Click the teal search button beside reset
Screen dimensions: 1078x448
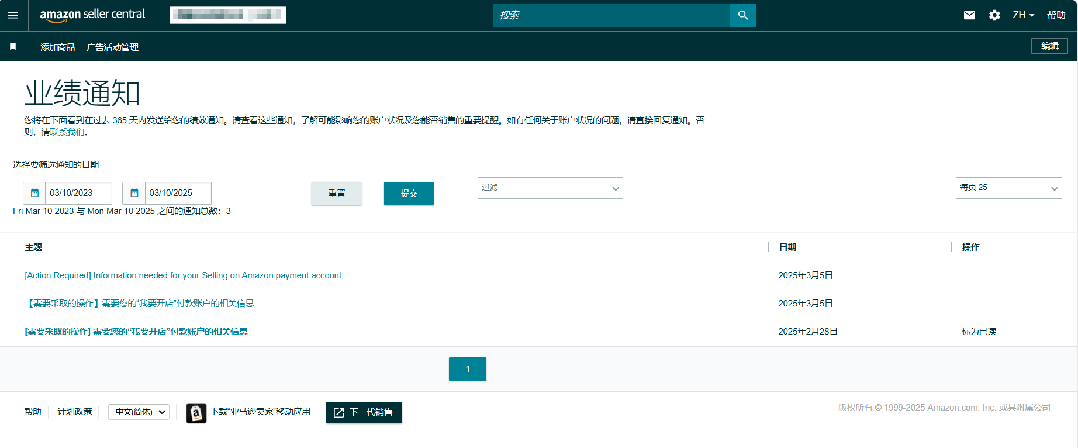tap(408, 194)
